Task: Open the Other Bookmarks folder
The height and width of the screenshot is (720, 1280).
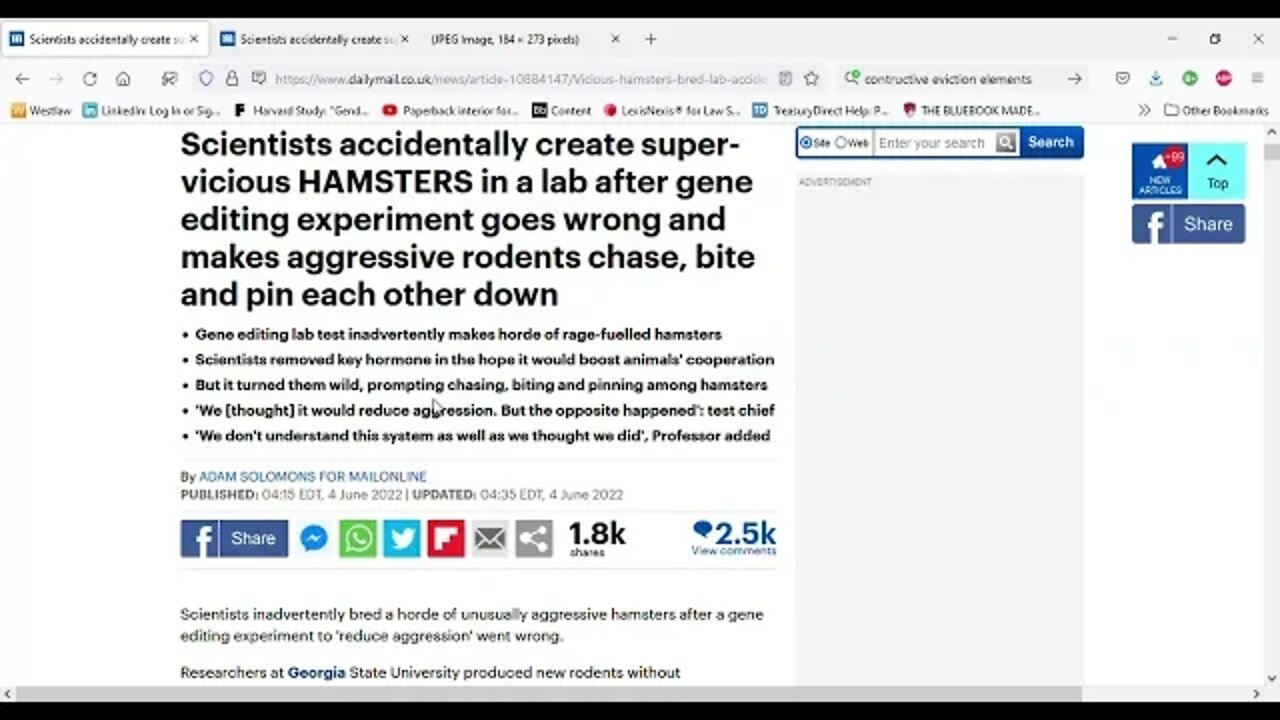Action: click(1216, 110)
